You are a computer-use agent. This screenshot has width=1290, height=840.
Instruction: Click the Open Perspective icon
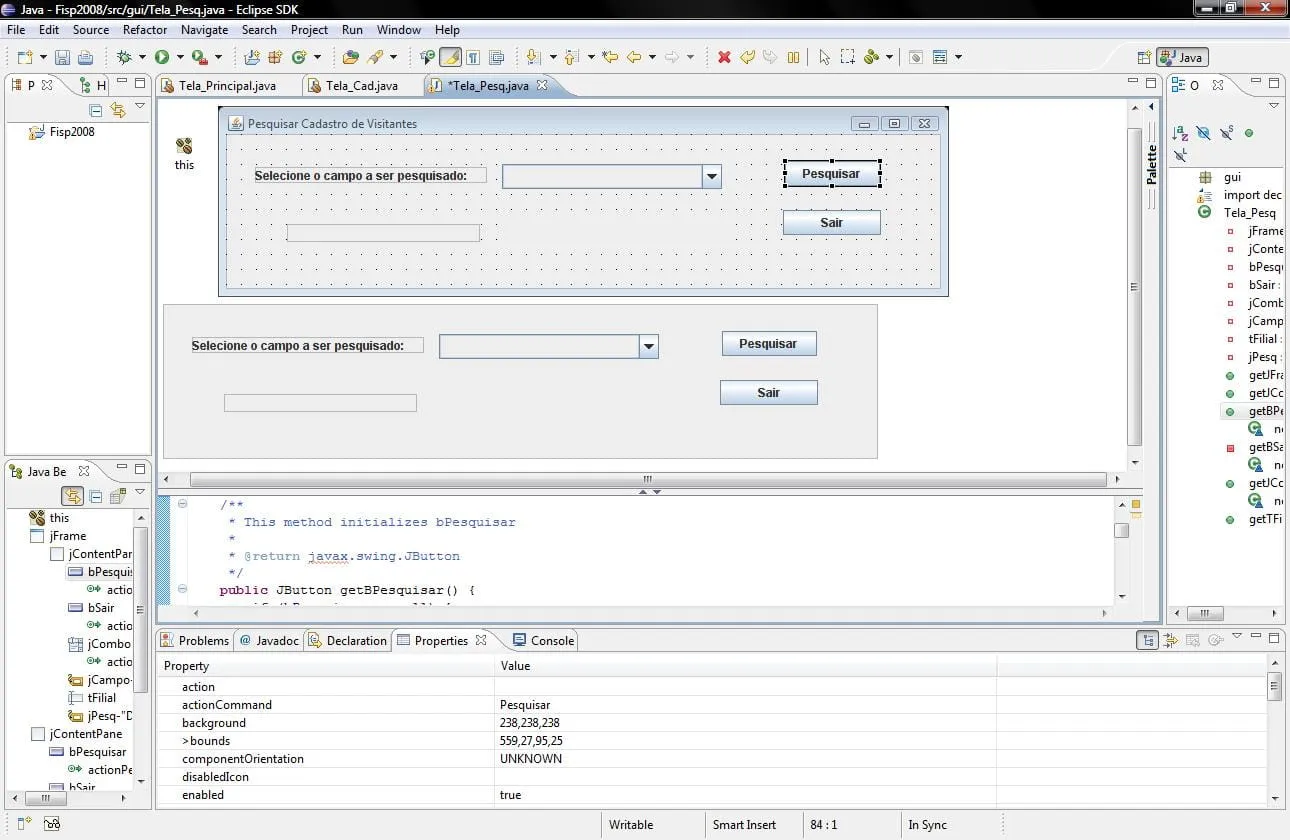coord(1144,58)
